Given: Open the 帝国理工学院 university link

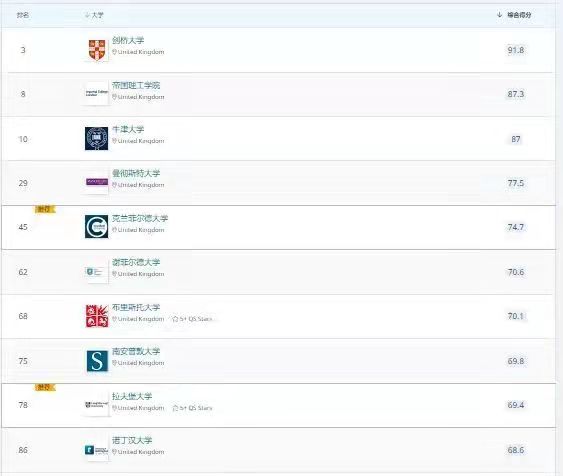Looking at the screenshot, I should tap(136, 85).
